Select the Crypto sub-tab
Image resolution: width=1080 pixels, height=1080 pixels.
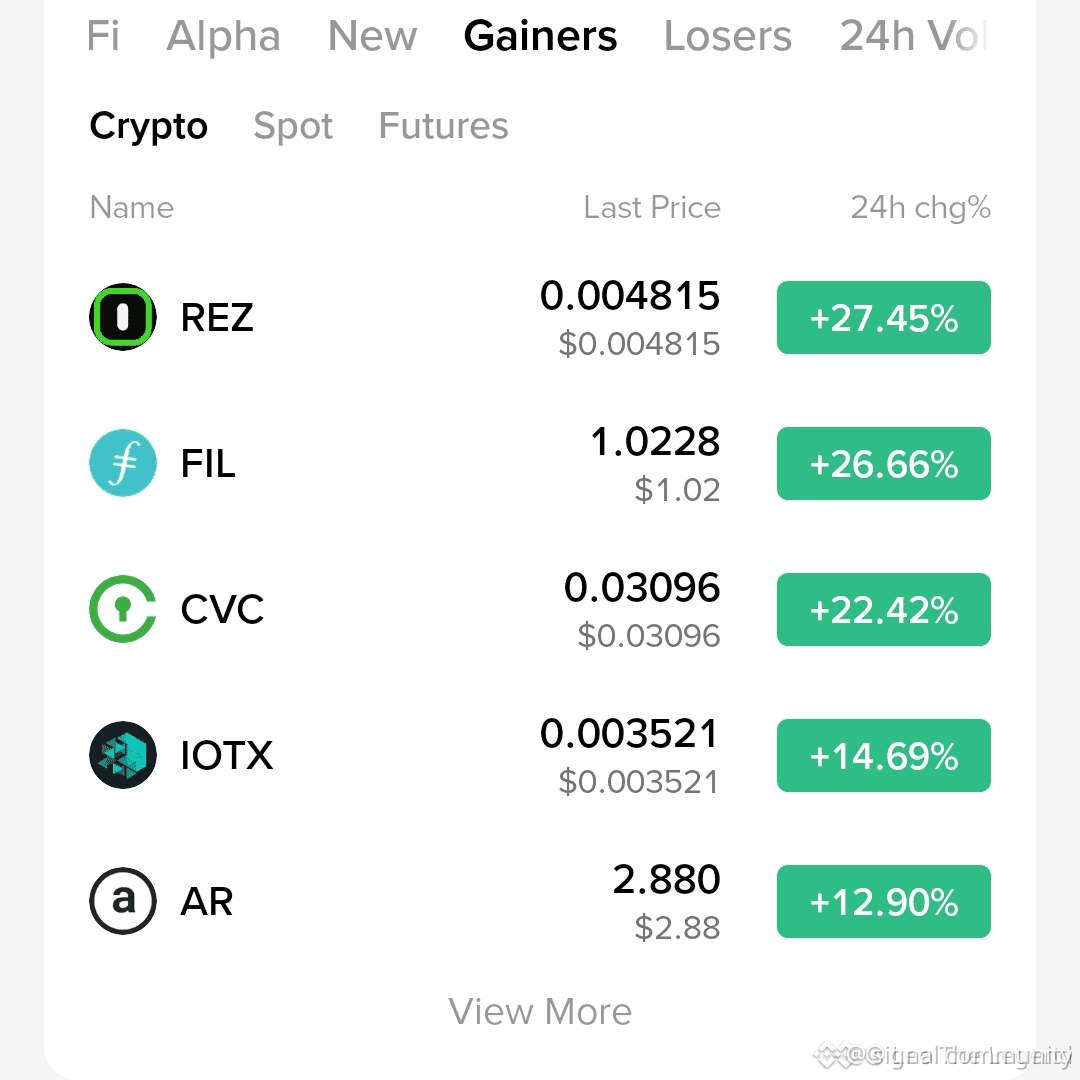tap(148, 126)
